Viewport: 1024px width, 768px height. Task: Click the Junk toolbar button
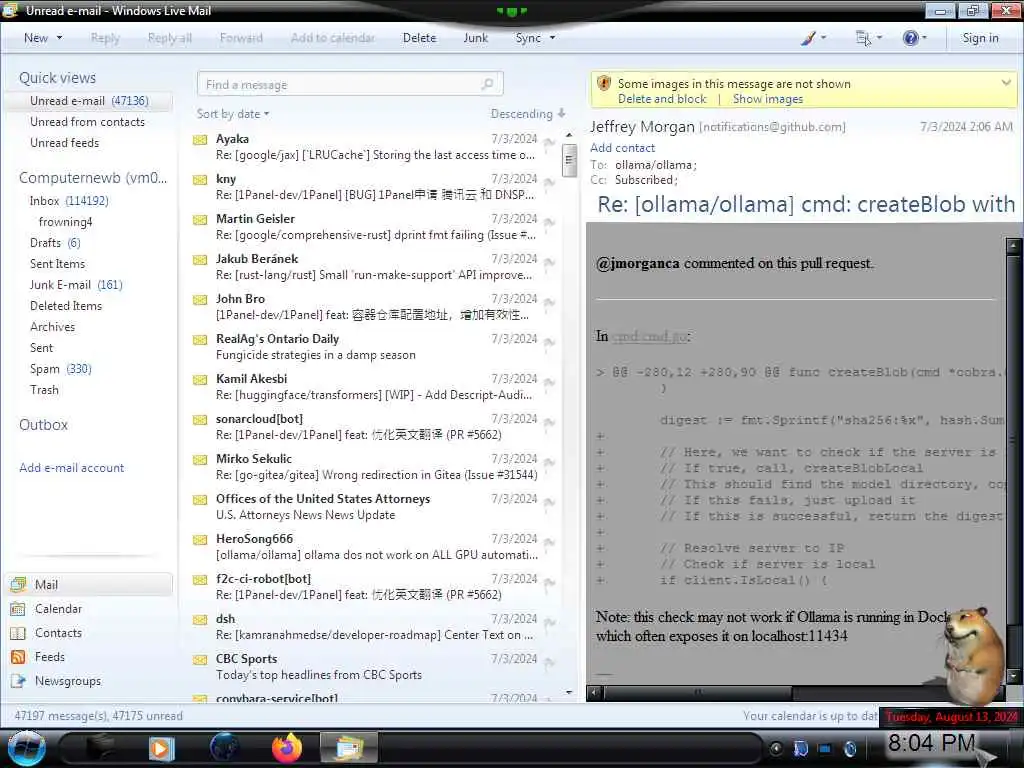tap(475, 38)
